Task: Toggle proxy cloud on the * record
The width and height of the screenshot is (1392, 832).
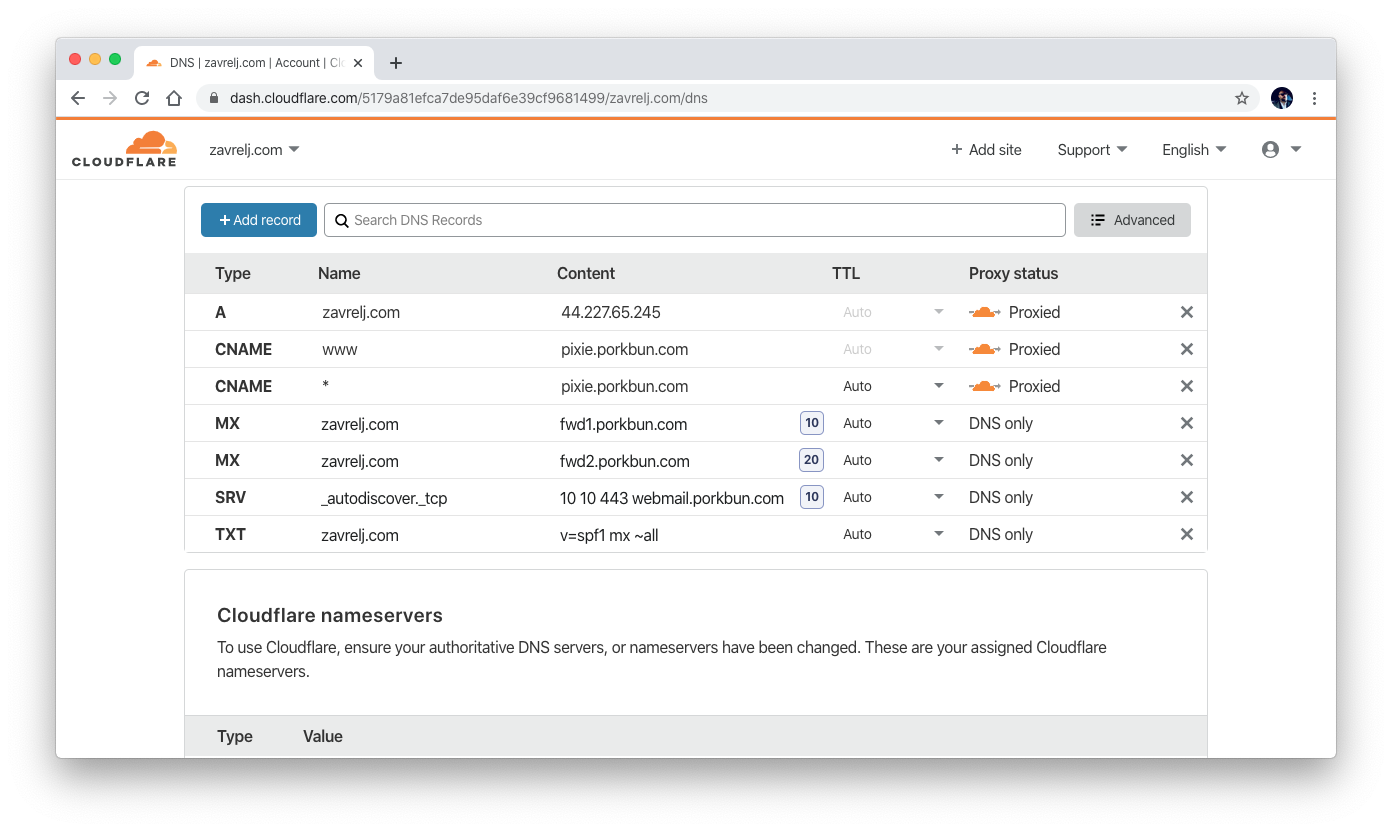Action: coord(985,386)
